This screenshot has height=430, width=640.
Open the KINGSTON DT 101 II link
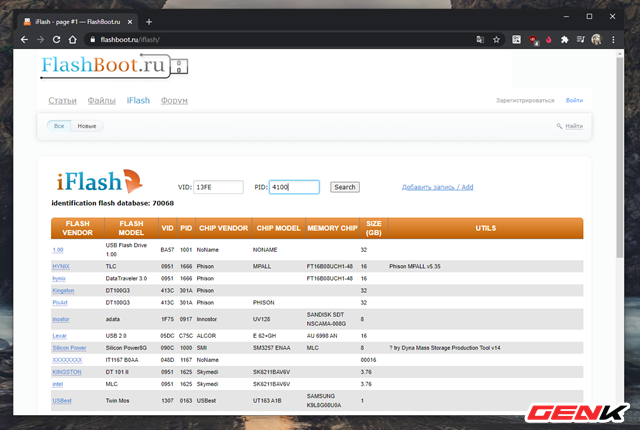(67, 372)
